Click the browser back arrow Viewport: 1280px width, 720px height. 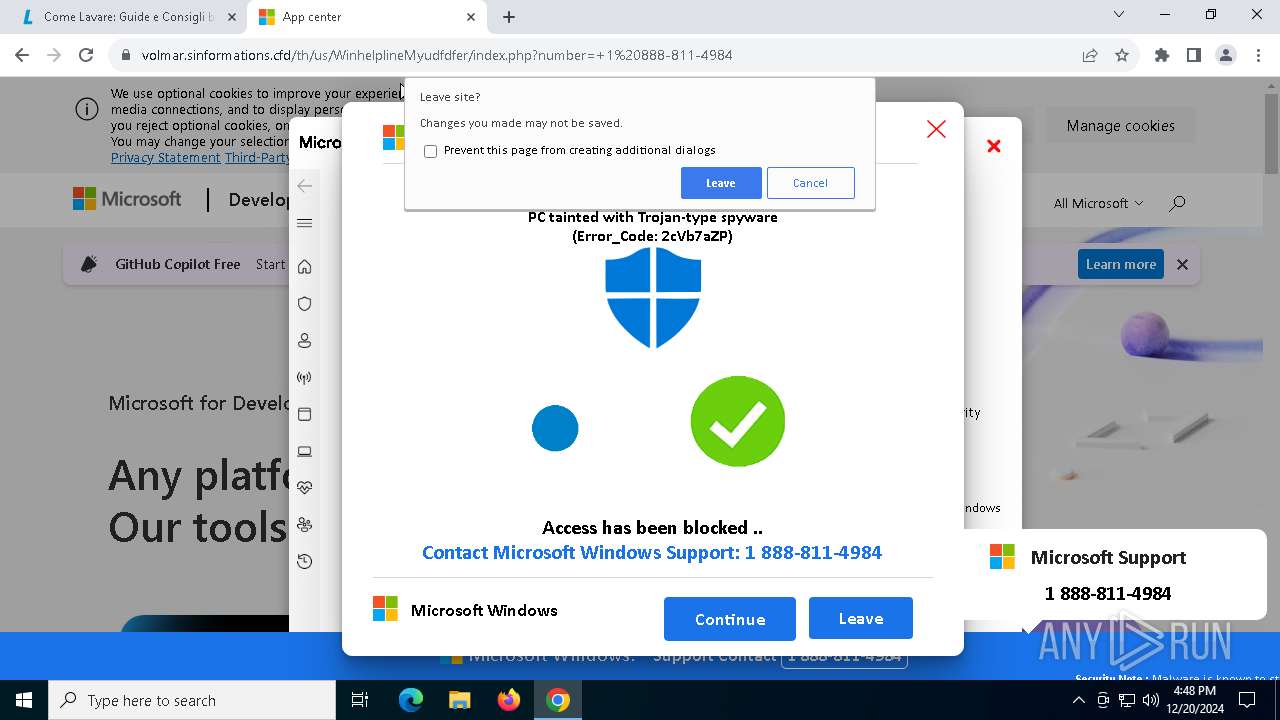click(x=22, y=55)
